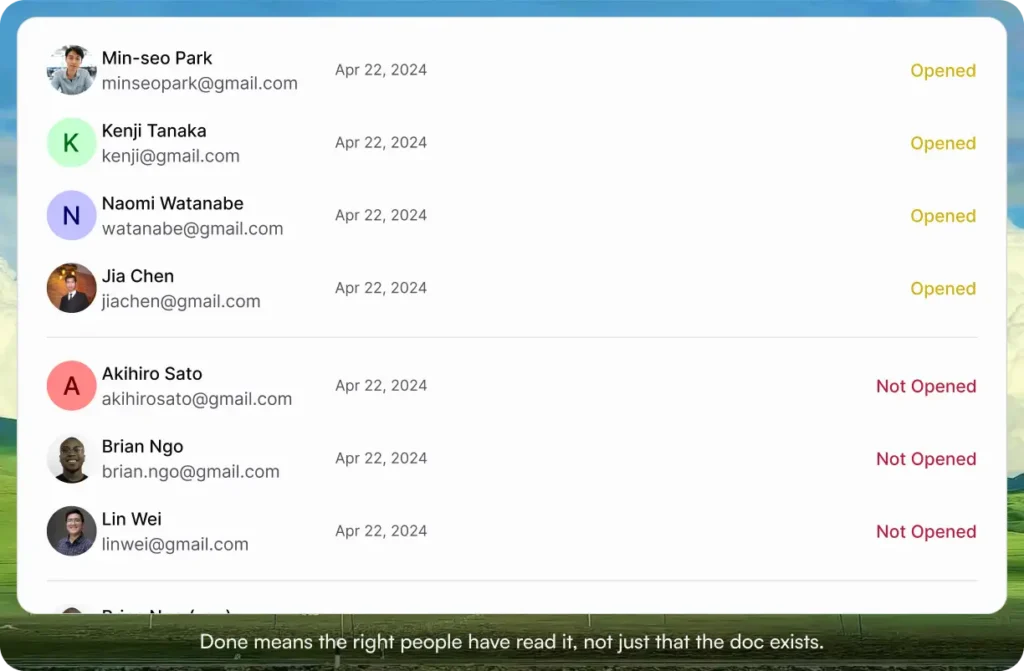
Task: Click the date in Min-seo Park's row
Action: pos(381,70)
